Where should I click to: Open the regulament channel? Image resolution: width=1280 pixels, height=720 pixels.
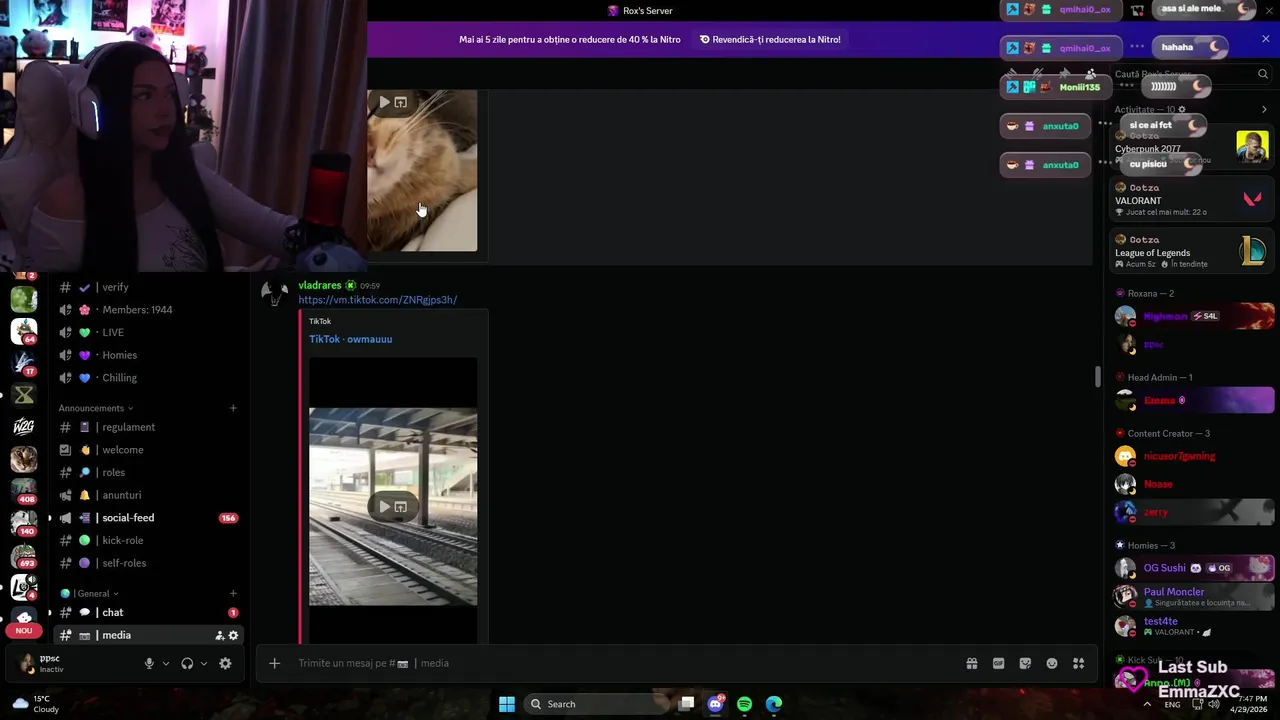tap(148, 427)
